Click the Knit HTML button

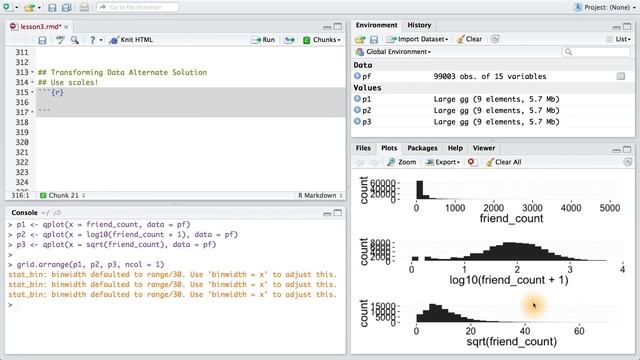pyautogui.click(x=131, y=40)
